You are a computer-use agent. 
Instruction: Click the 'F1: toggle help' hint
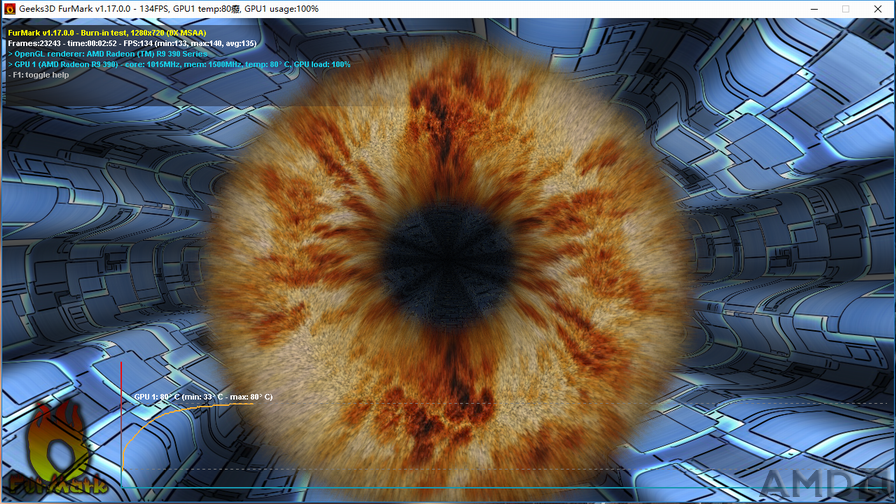coord(38,75)
